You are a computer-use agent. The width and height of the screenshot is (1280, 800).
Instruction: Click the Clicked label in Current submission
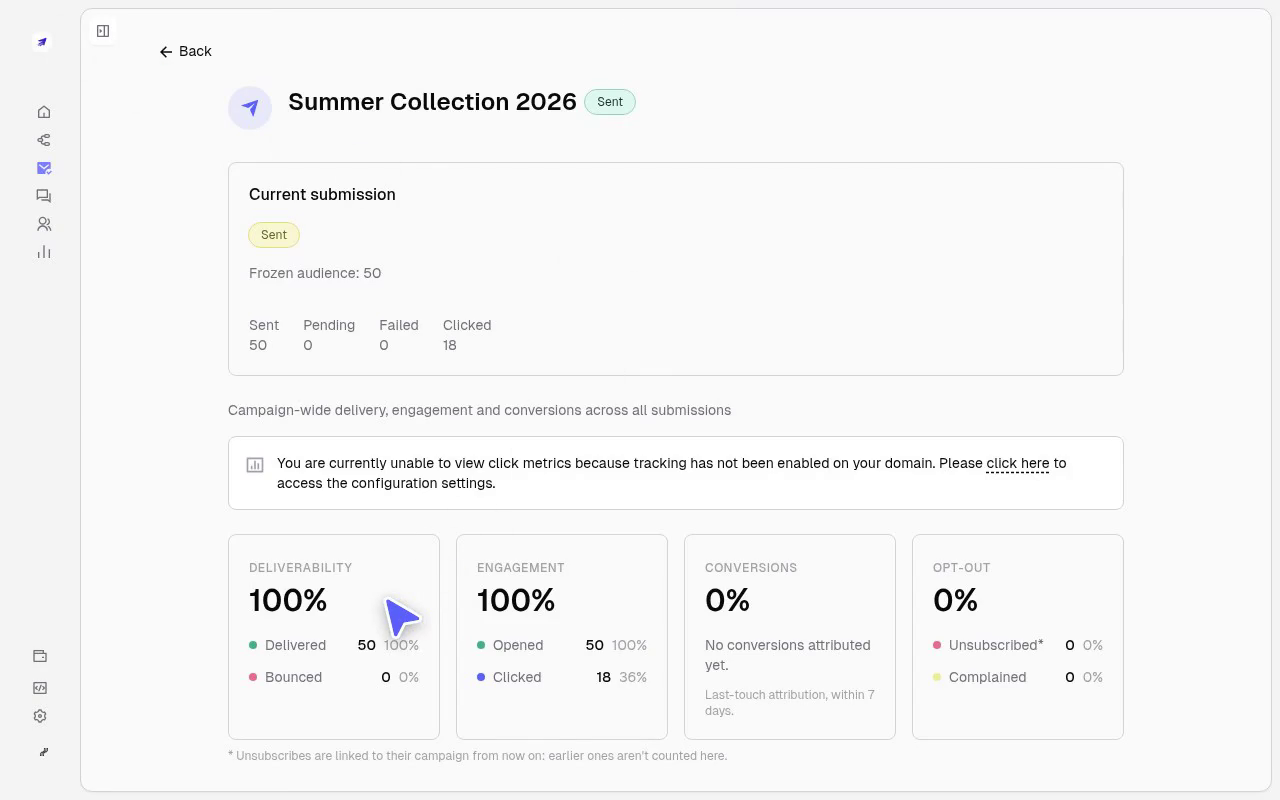467,325
